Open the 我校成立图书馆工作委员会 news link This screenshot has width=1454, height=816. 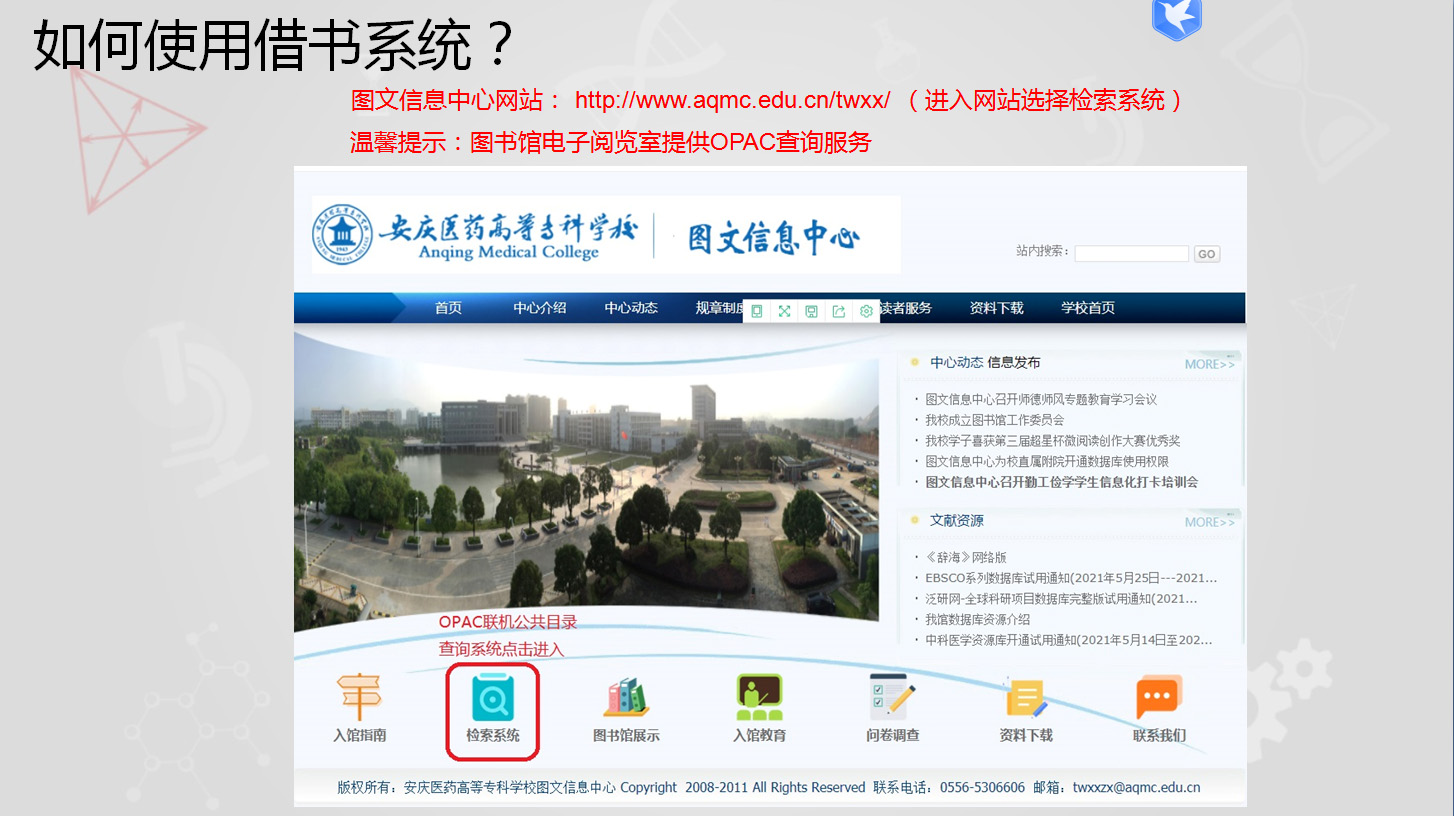[x=994, y=420]
